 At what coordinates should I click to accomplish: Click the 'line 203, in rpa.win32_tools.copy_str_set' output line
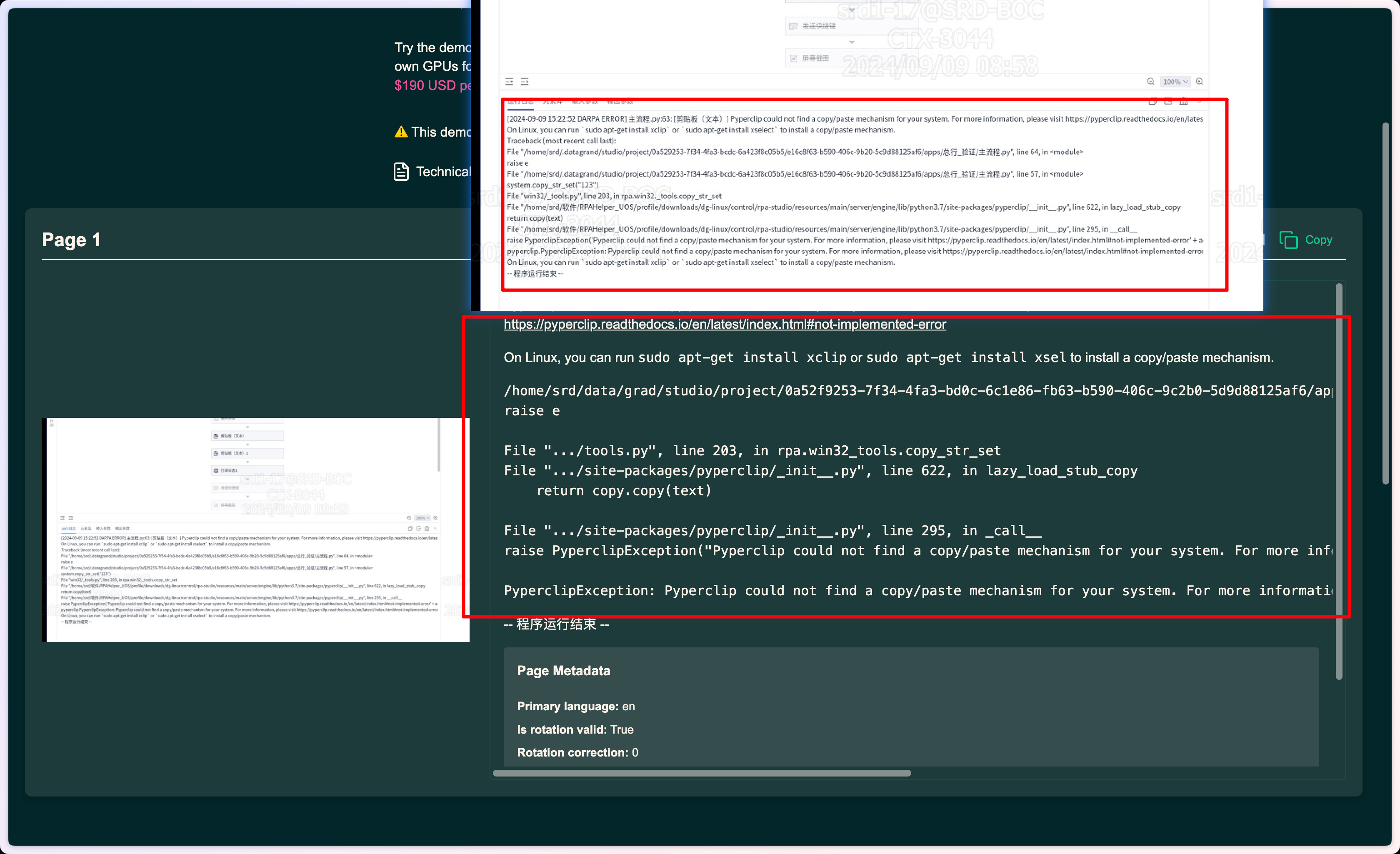pos(752,451)
